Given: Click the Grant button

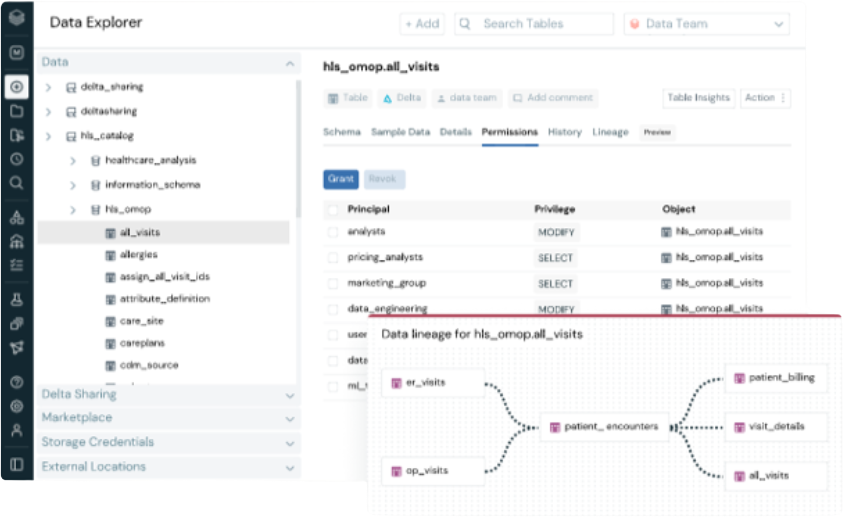Looking at the screenshot, I should click(x=341, y=179).
